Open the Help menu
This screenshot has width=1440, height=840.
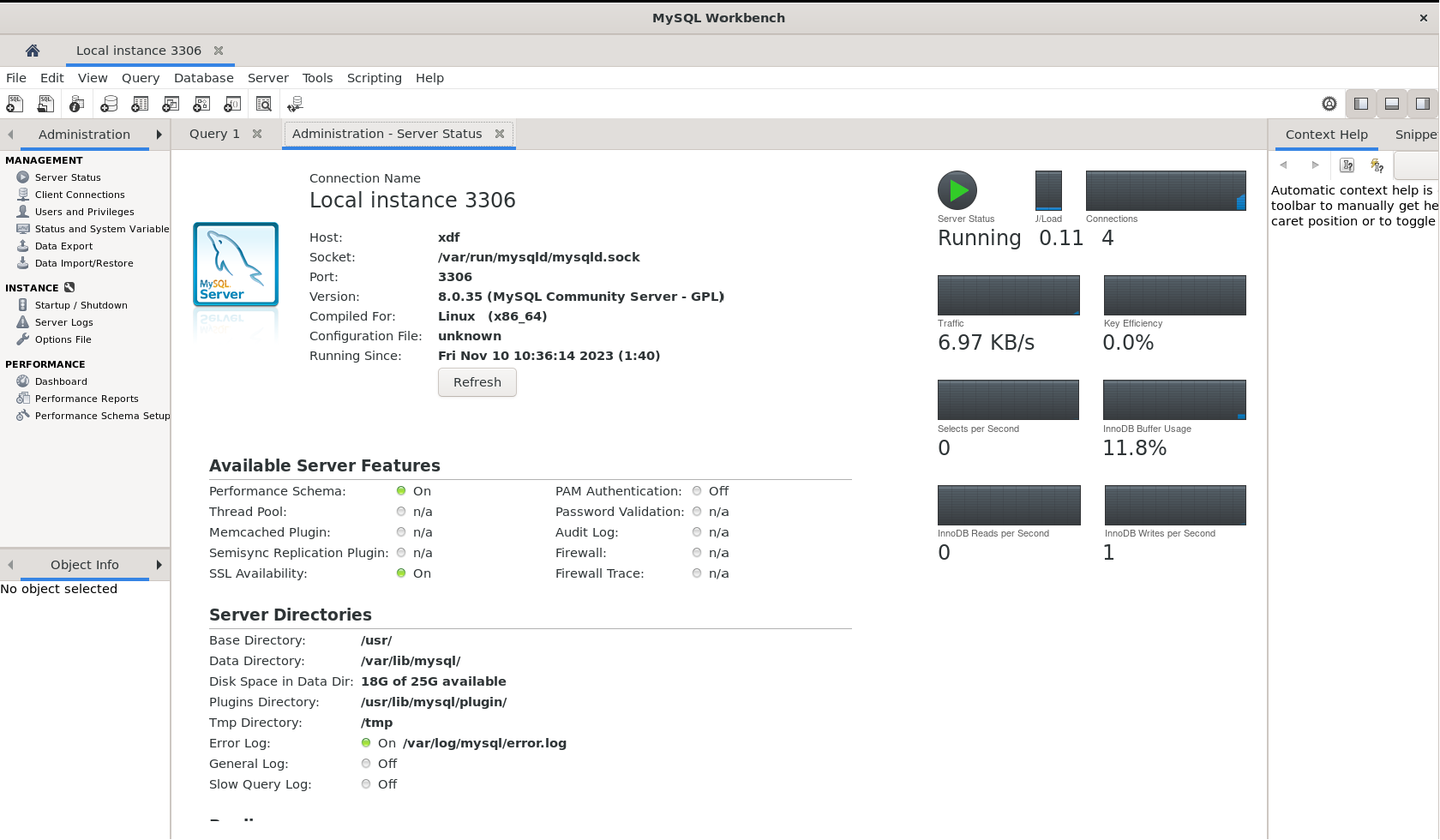[429, 78]
